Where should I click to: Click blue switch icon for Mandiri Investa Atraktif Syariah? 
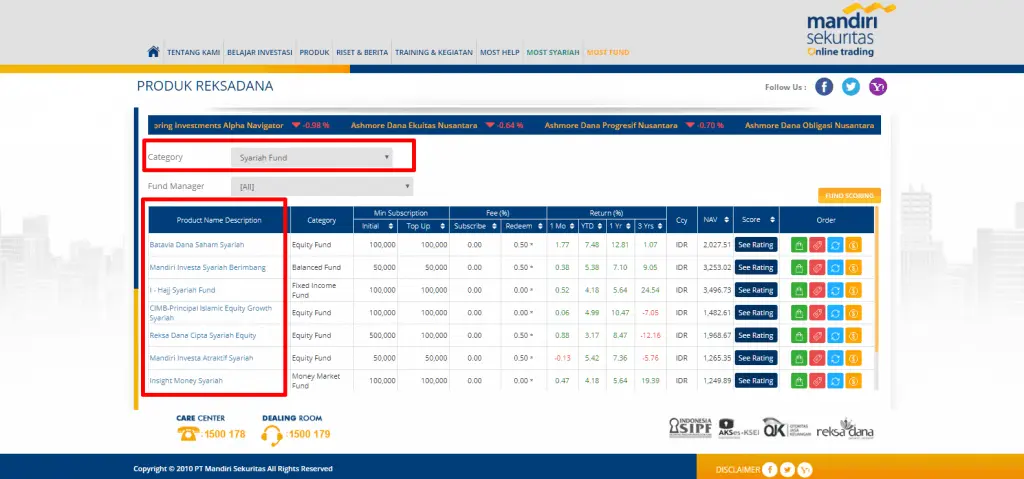(x=835, y=358)
